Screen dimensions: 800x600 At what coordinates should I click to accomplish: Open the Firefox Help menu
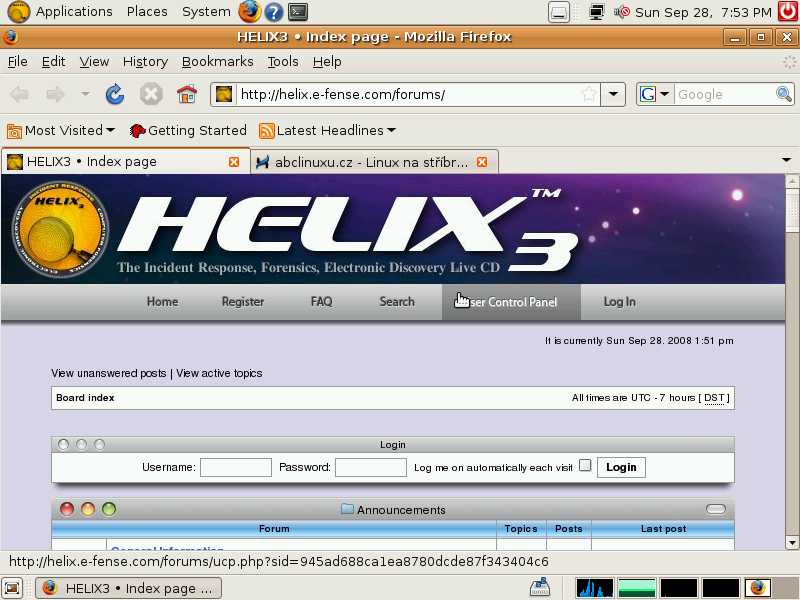click(327, 62)
